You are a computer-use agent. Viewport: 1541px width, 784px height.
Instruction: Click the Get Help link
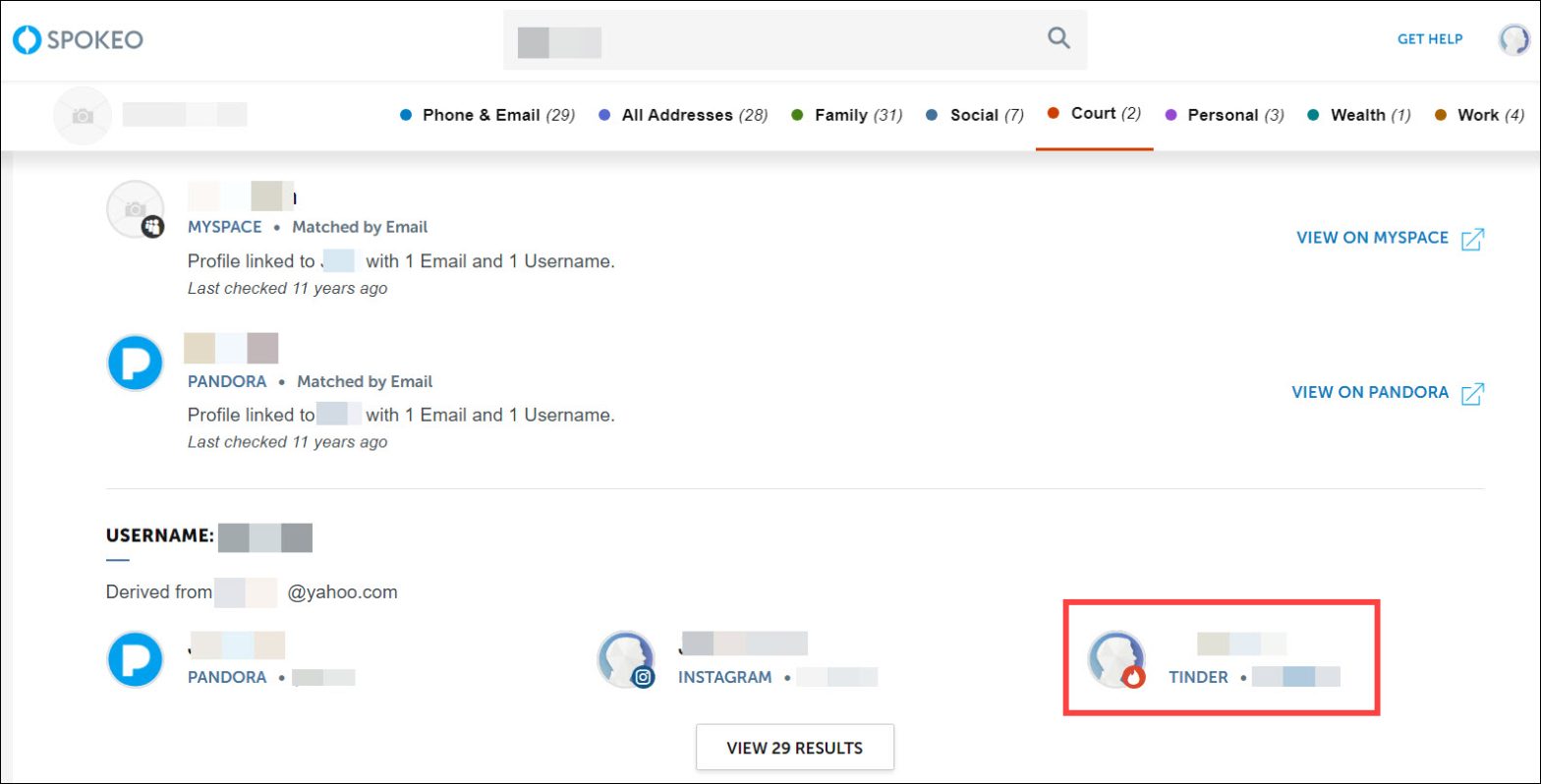[x=1430, y=39]
